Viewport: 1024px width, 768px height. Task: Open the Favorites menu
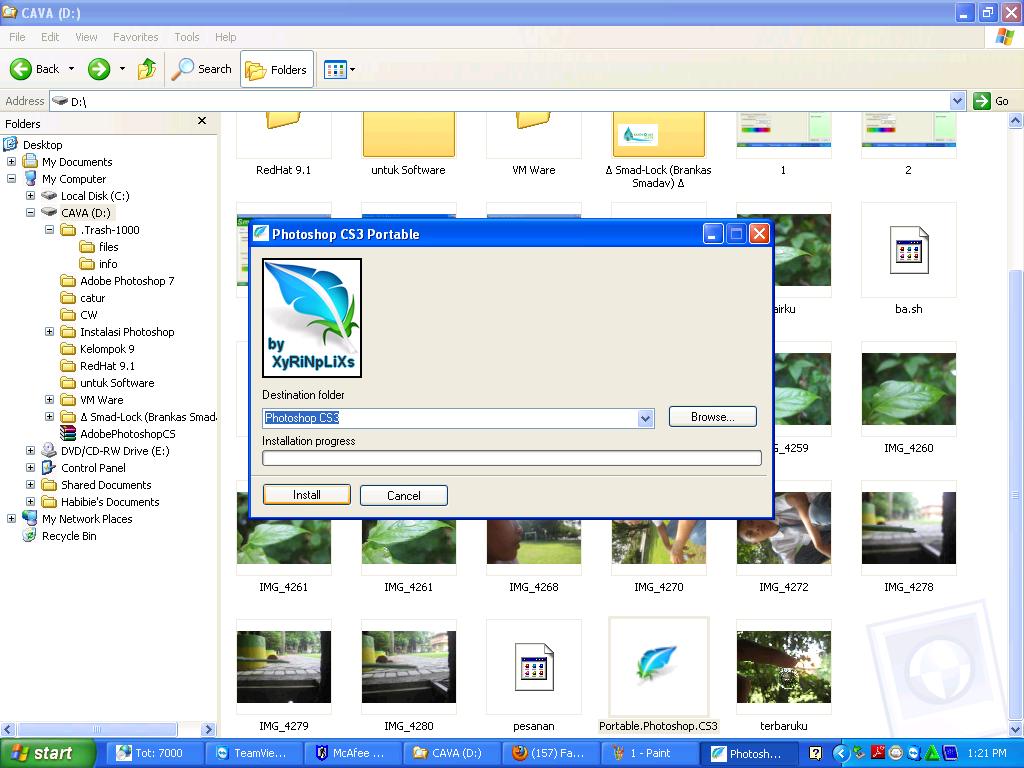coord(136,37)
